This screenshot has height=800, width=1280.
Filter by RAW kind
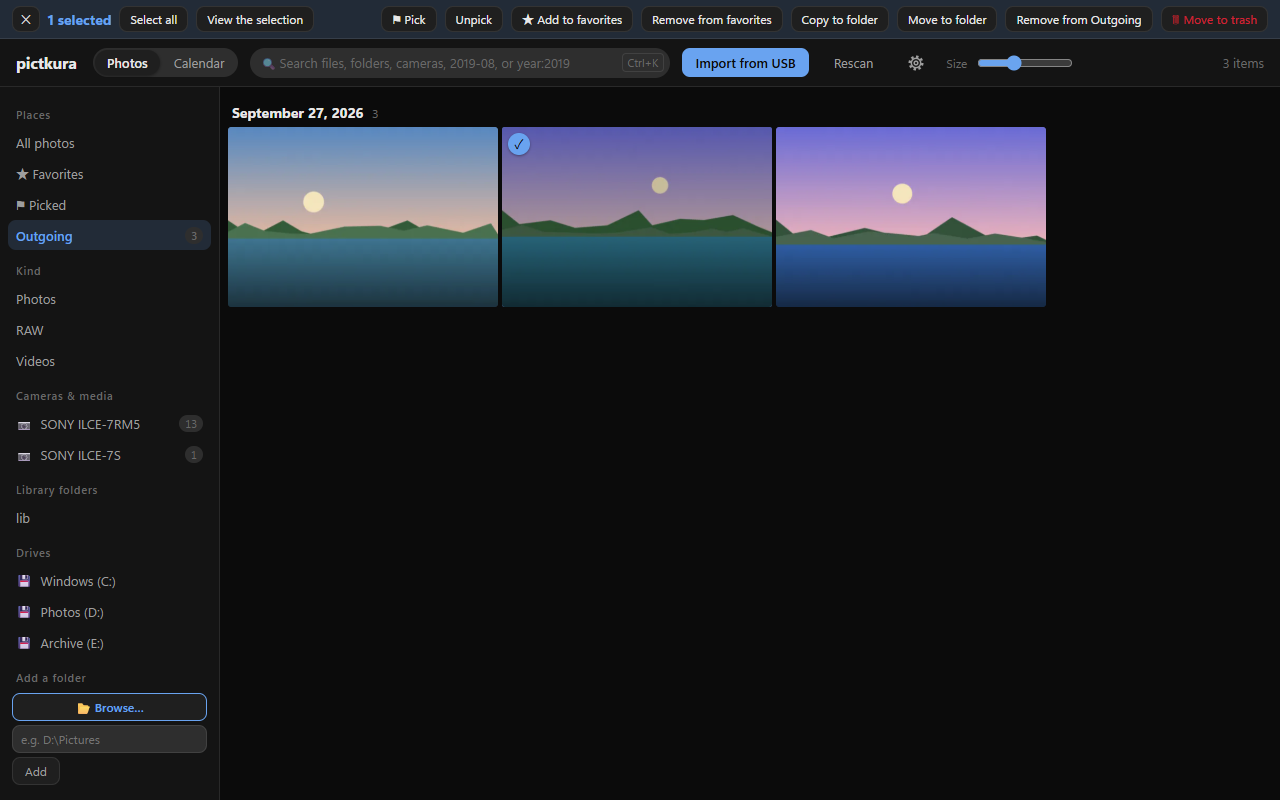pyautogui.click(x=109, y=331)
